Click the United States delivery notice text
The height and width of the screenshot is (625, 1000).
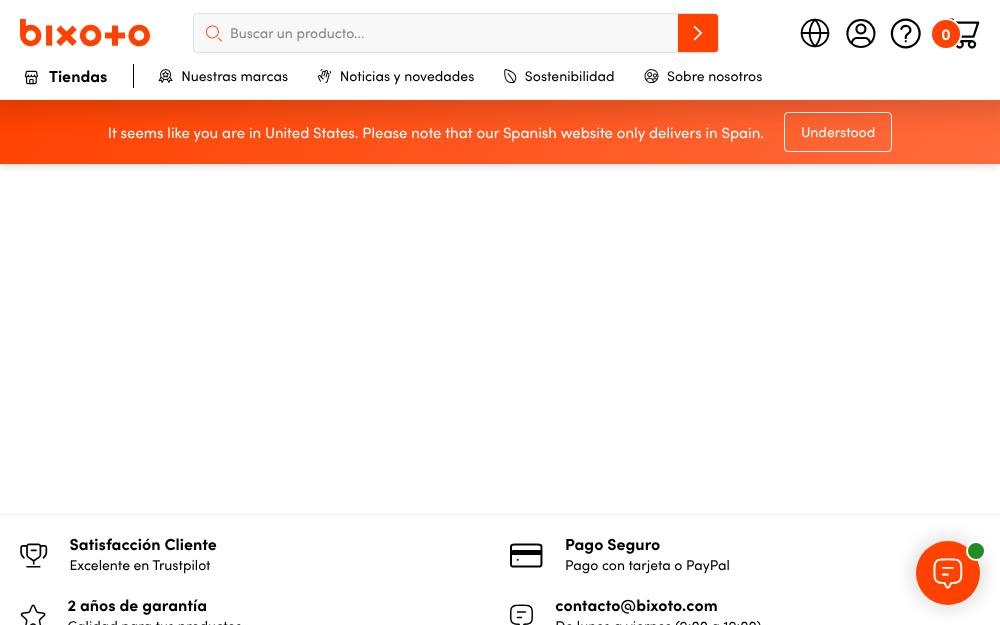pyautogui.click(x=436, y=133)
